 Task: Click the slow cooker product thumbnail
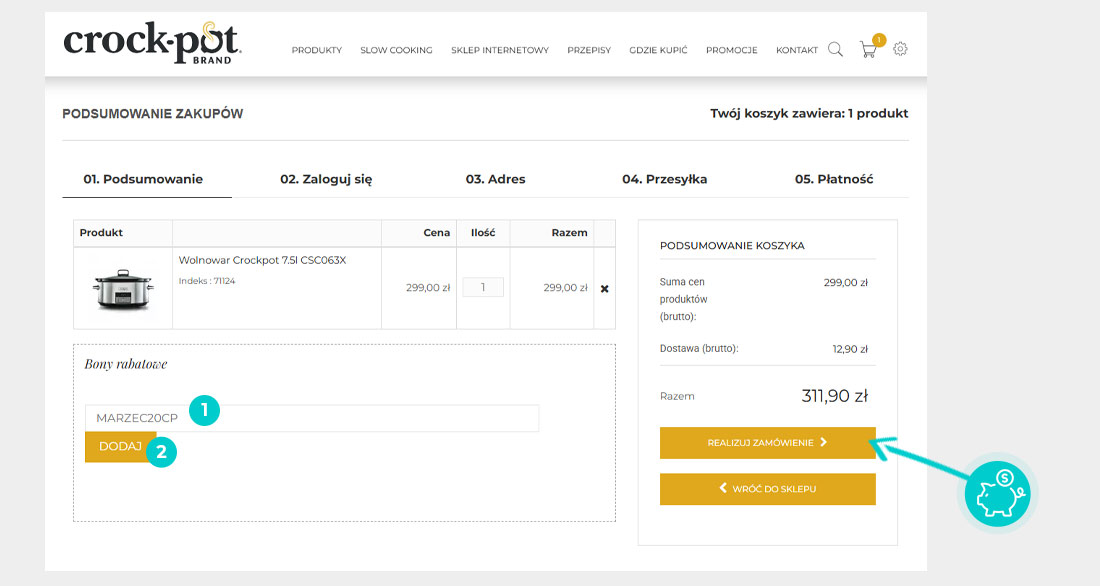coord(123,288)
